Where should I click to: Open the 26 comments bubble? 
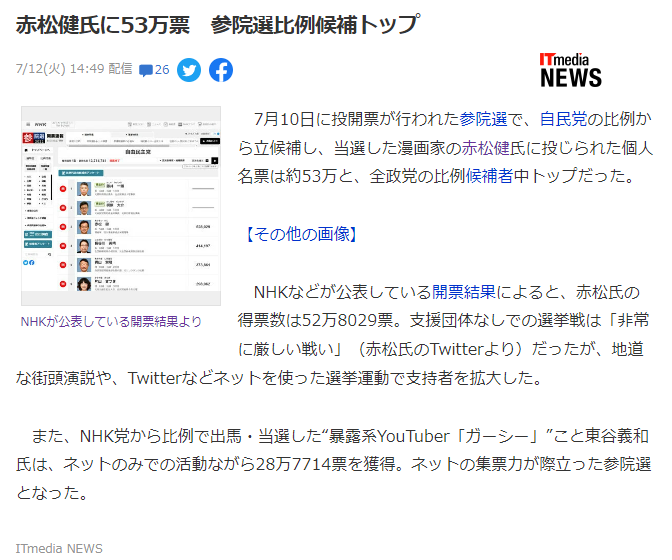click(154, 70)
